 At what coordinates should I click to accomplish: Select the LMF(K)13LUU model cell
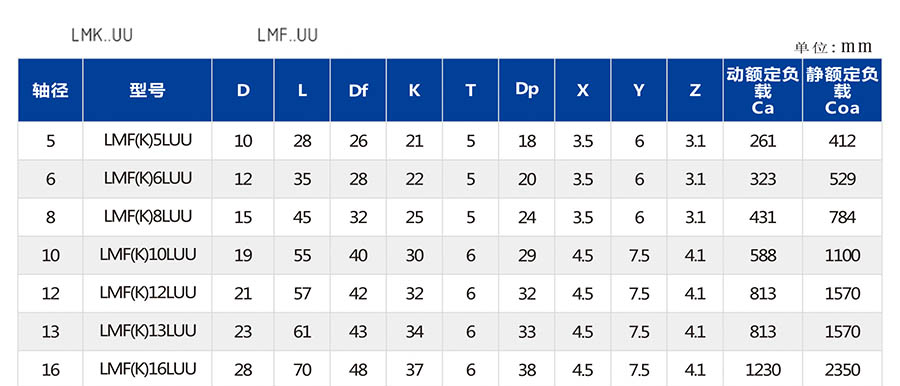148,331
